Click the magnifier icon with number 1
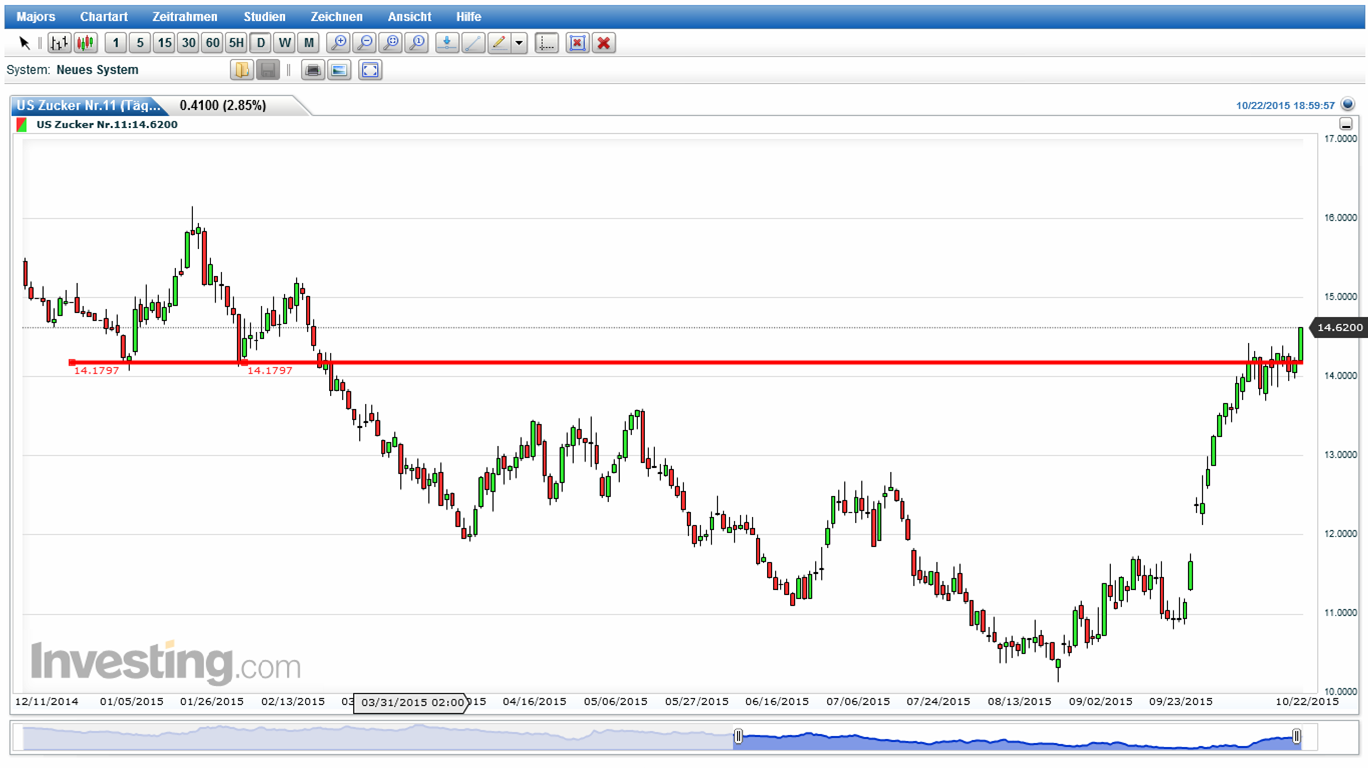 [x=417, y=43]
